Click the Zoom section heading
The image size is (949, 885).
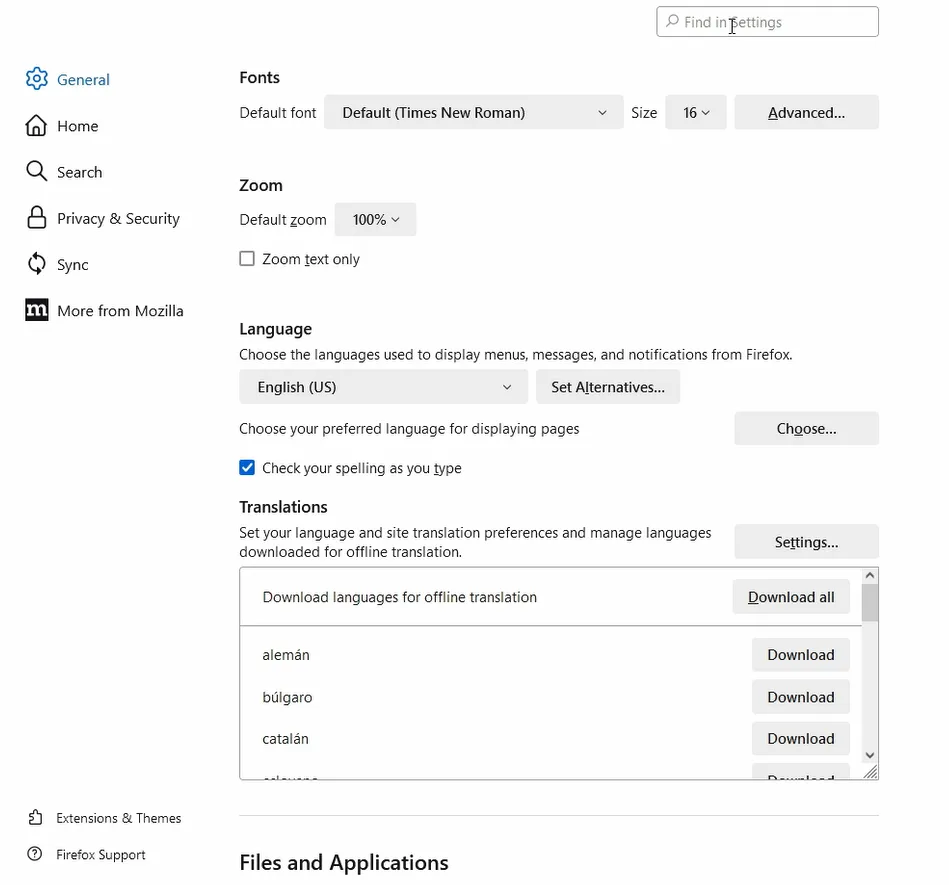pyautogui.click(x=261, y=185)
